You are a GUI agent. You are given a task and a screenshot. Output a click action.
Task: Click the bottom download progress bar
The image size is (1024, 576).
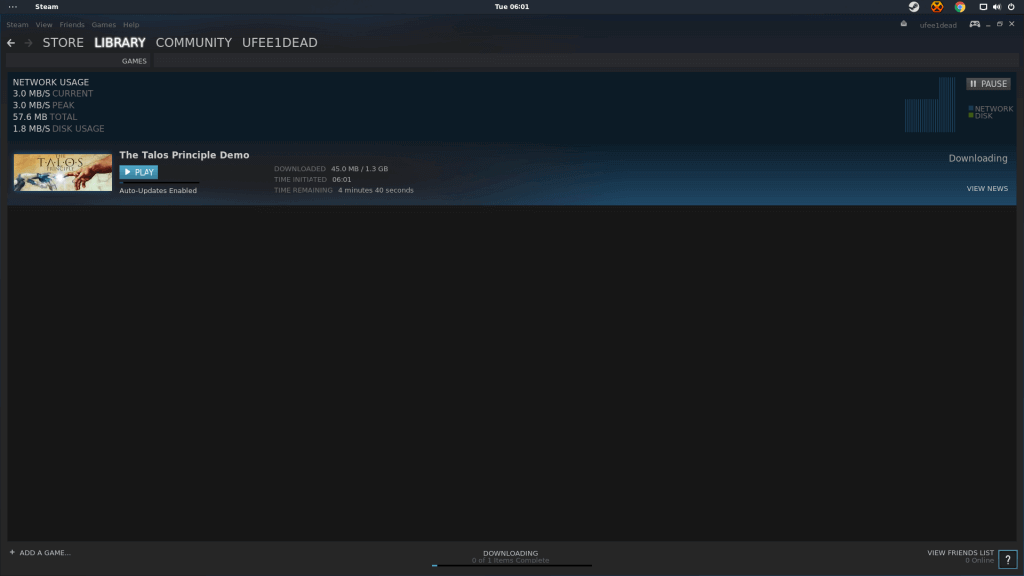click(512, 566)
